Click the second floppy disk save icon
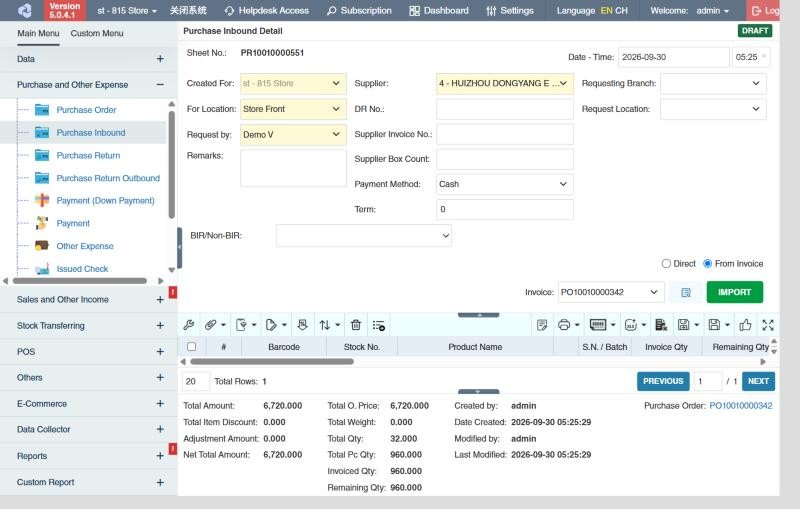The width and height of the screenshot is (800, 509). (x=714, y=325)
